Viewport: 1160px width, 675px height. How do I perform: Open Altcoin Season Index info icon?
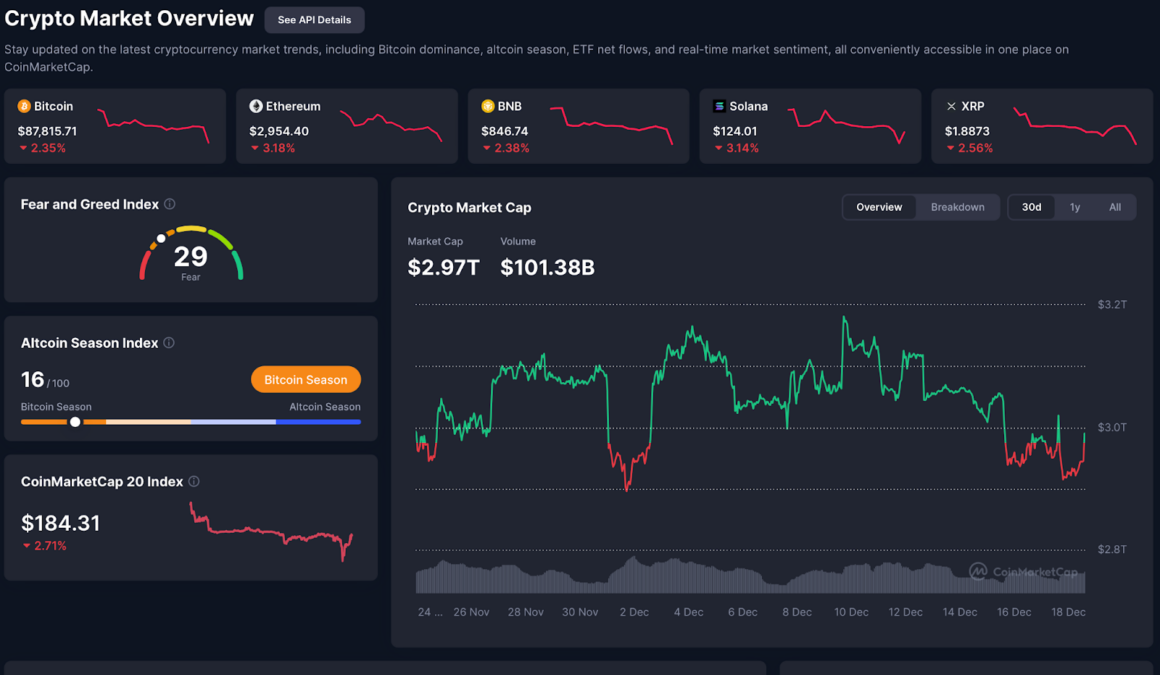click(x=169, y=343)
